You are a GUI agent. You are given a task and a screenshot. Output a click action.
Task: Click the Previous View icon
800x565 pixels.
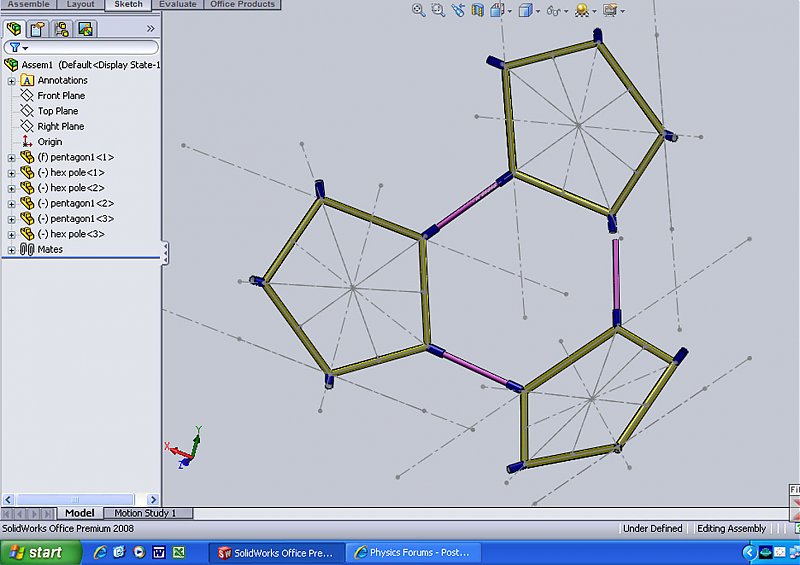click(458, 11)
